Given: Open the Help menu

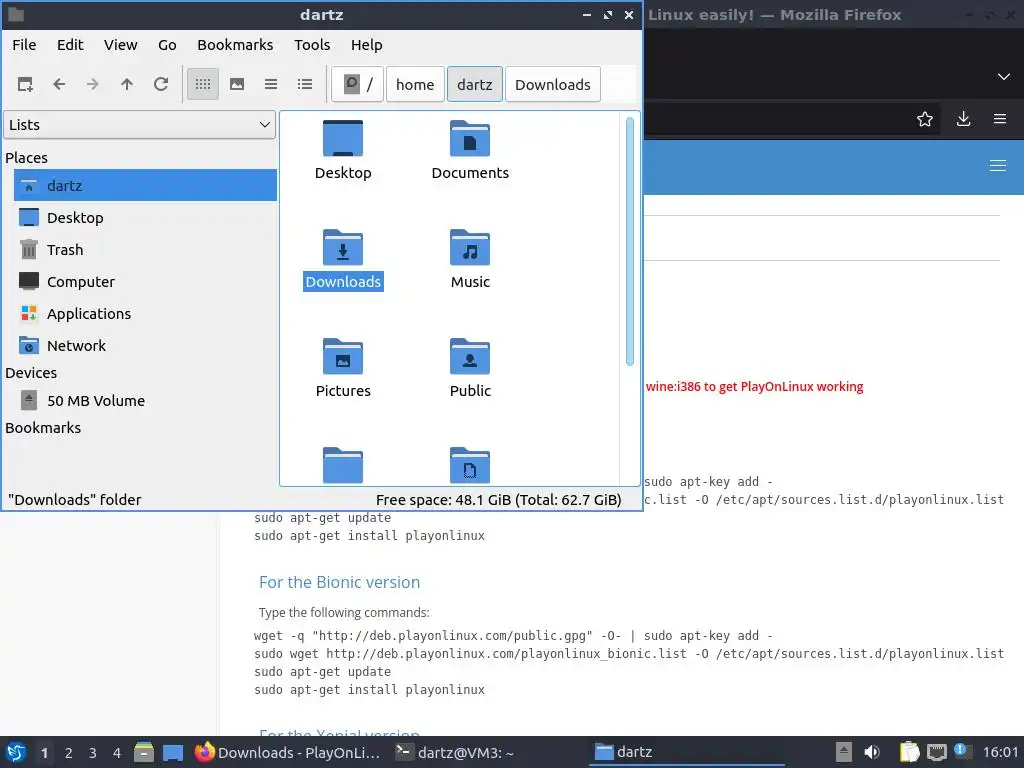Looking at the screenshot, I should (x=366, y=45).
